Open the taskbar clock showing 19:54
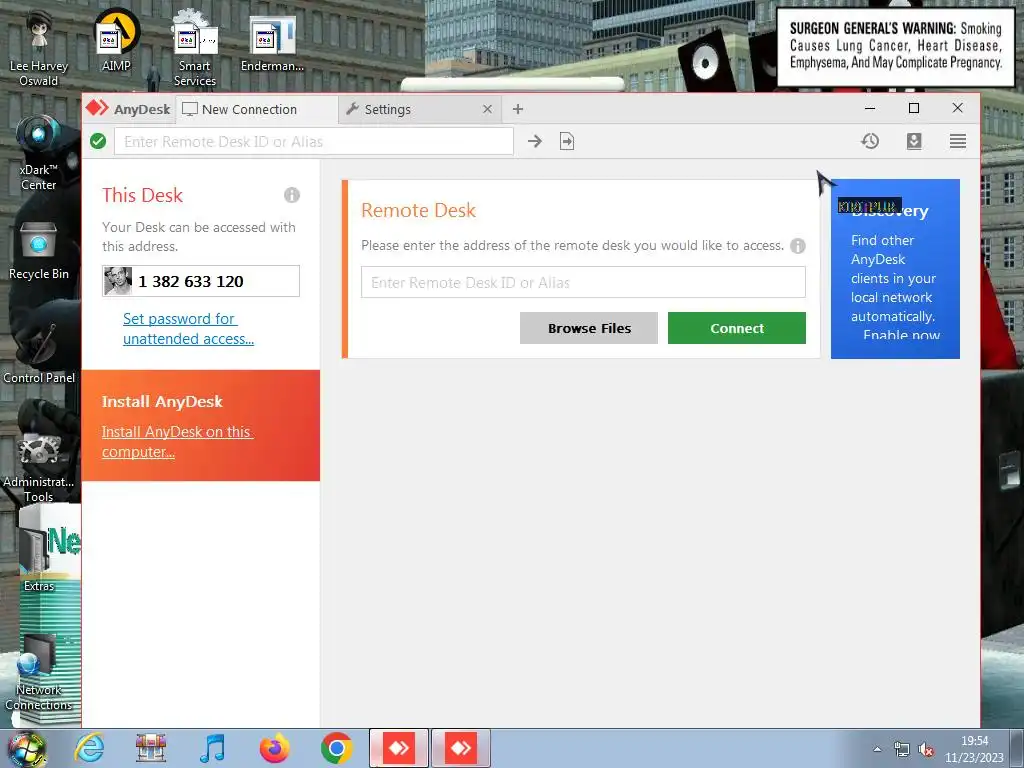The image size is (1024, 768). click(974, 749)
